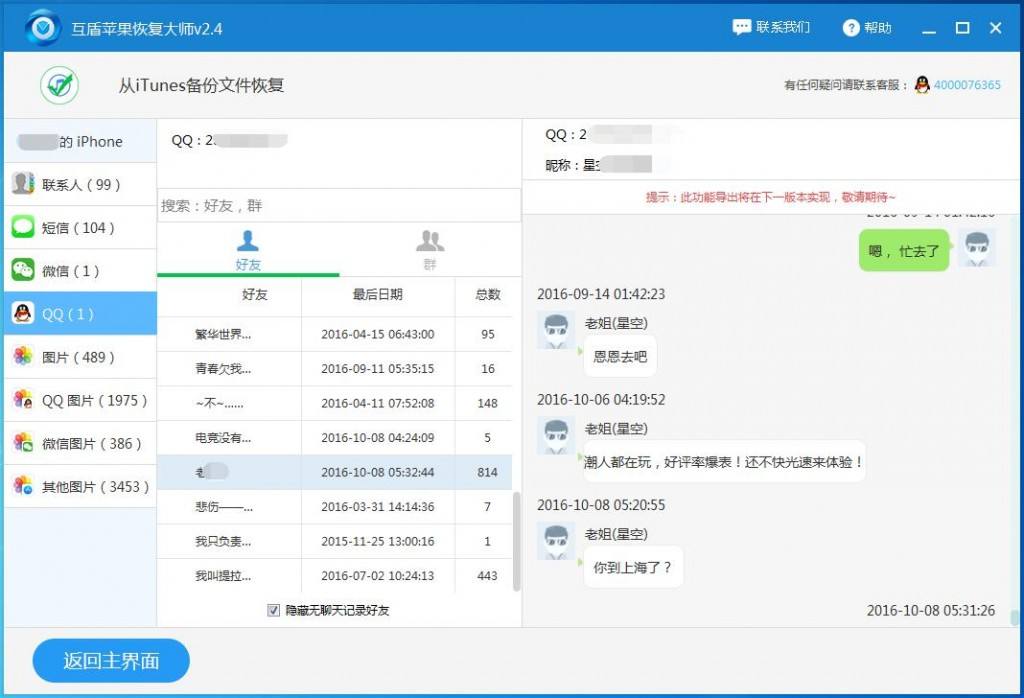
Task: Select the 微信图片 icon in sidebar
Action: click(x=23, y=443)
